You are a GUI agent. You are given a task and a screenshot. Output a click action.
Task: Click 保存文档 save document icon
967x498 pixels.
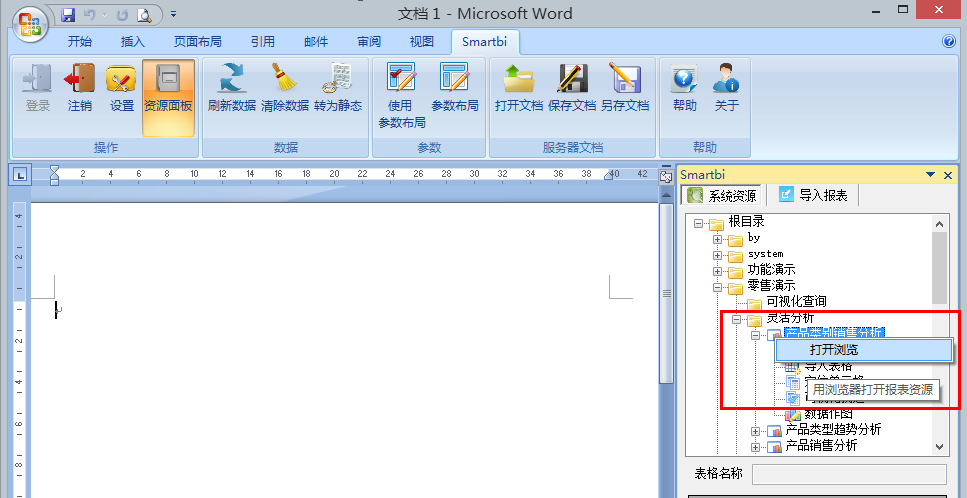pos(572,78)
